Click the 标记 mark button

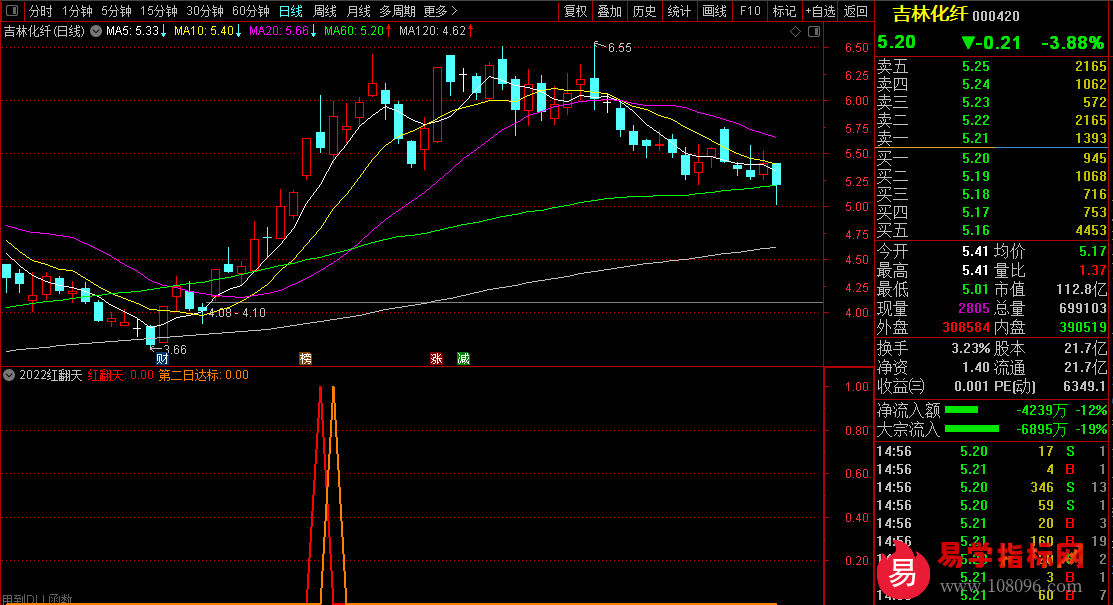point(784,11)
